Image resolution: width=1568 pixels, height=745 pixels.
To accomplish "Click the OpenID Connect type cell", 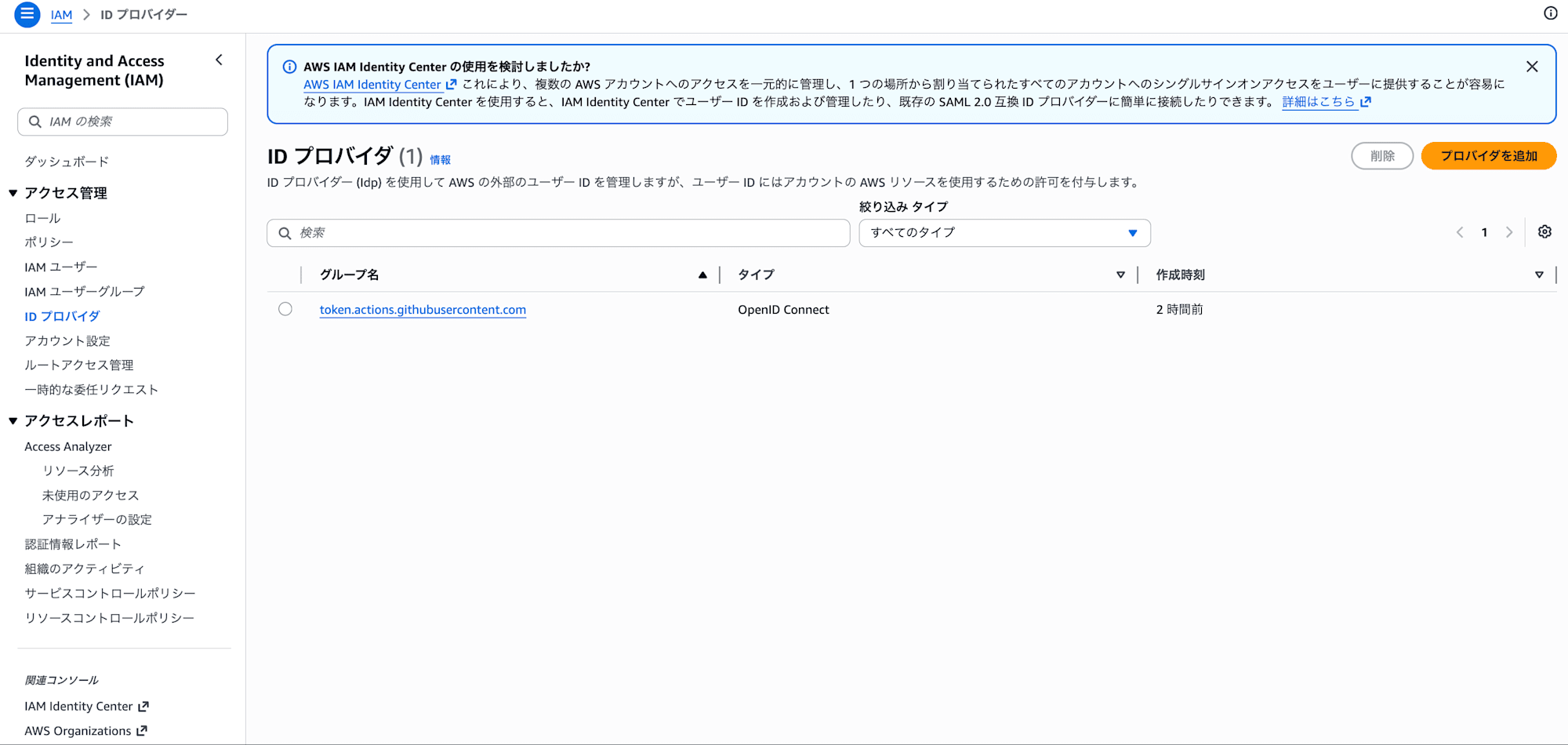I will point(783,310).
